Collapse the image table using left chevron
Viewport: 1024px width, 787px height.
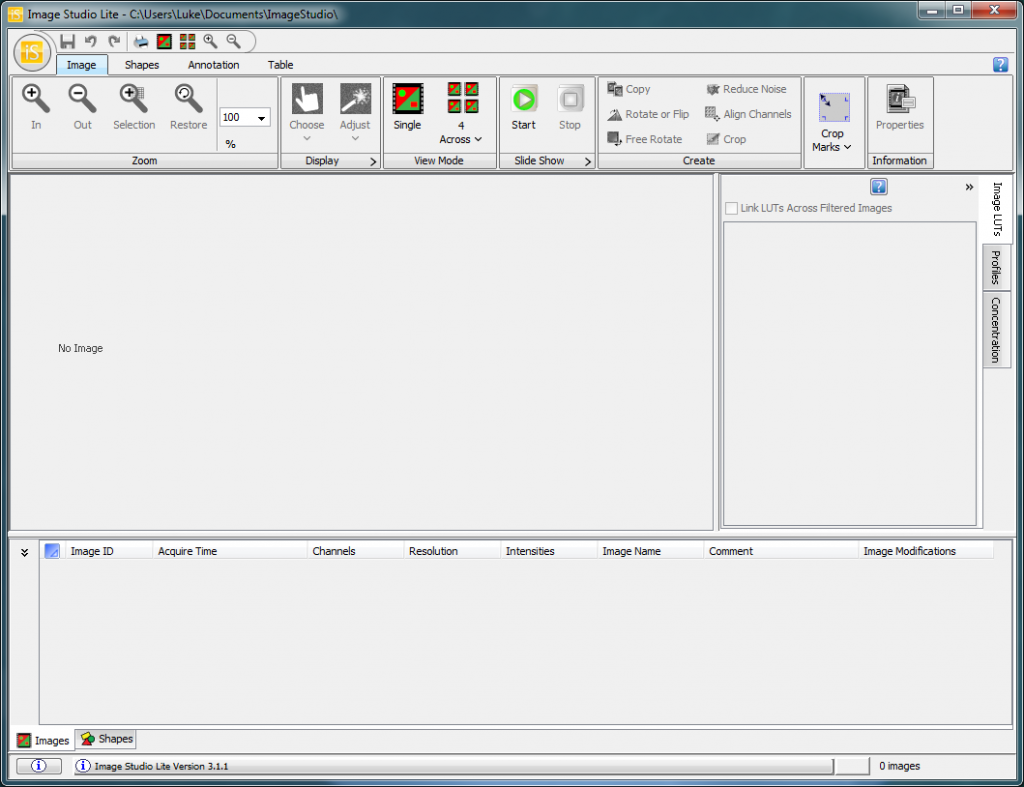pos(24,551)
